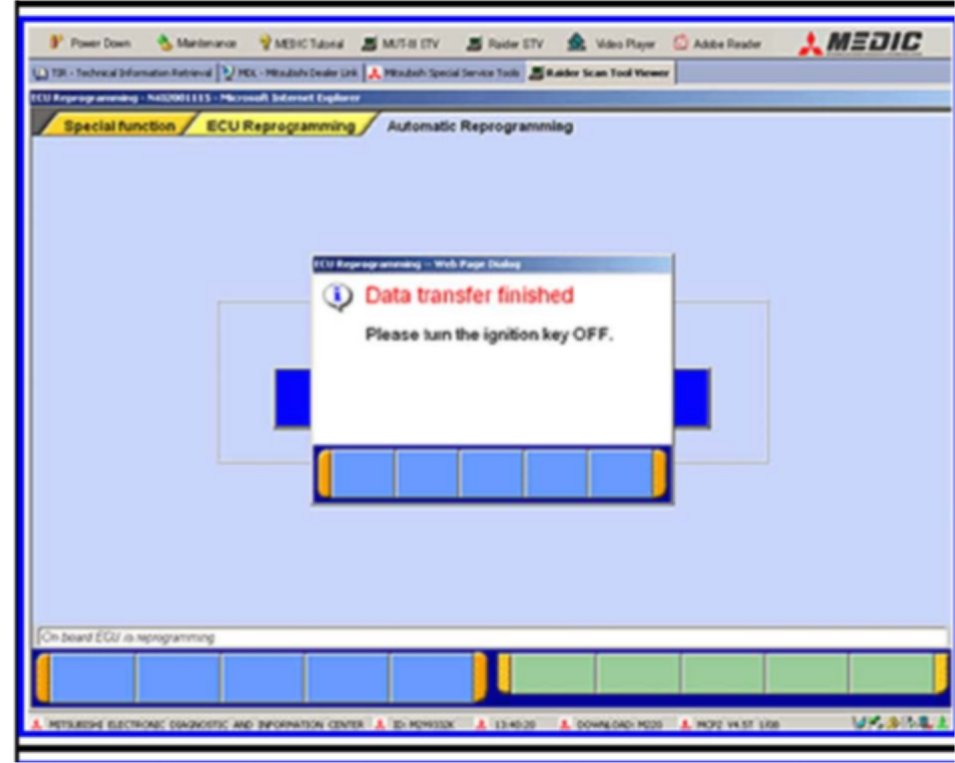Go to ECU Reprogramming breadcrumb
Image resolution: width=955 pixels, height=763 pixels.
[279, 127]
